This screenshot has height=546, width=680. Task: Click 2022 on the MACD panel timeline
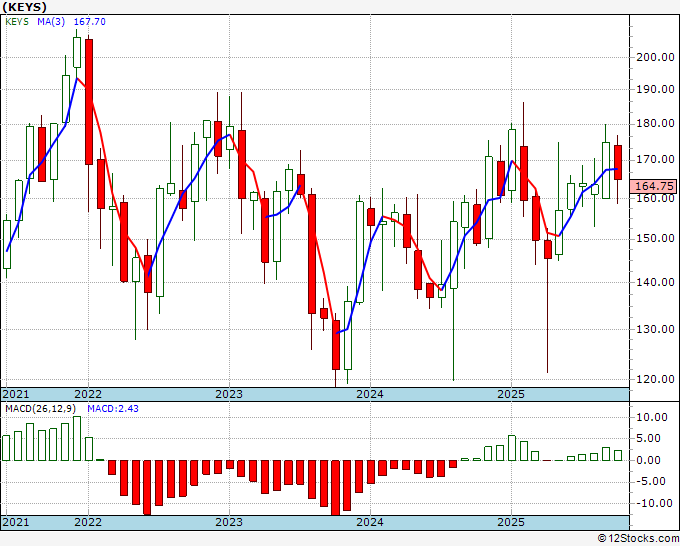click(x=88, y=522)
